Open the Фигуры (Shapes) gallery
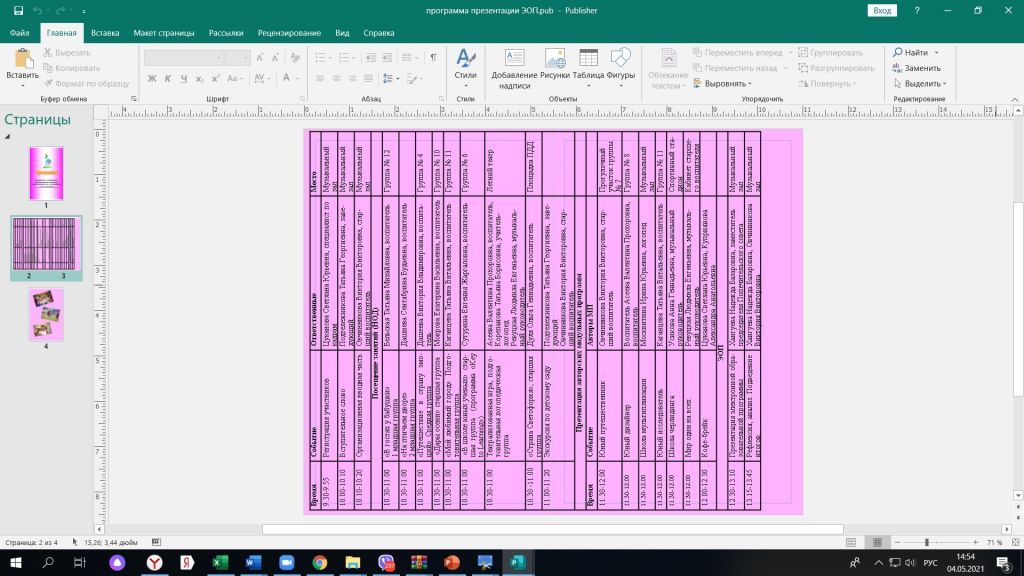 pyautogui.click(x=621, y=66)
